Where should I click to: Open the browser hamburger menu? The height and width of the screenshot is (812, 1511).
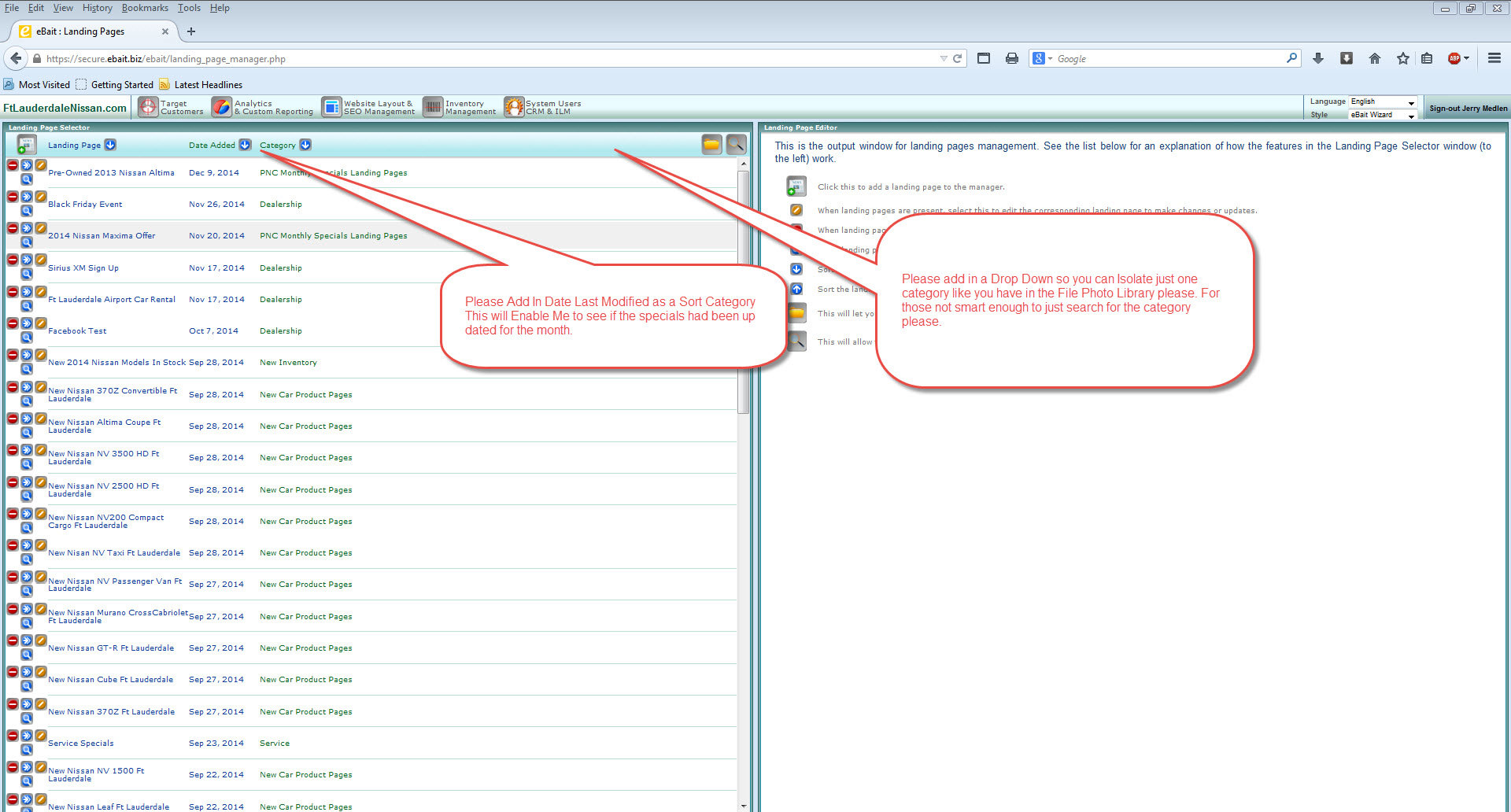(1494, 58)
